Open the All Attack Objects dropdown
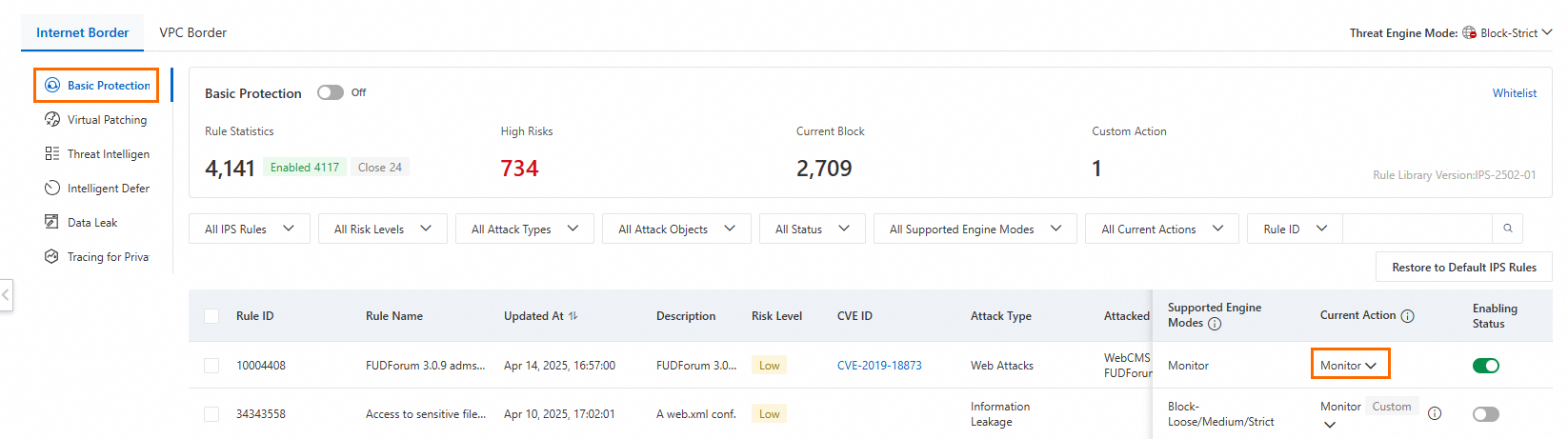 coord(676,229)
